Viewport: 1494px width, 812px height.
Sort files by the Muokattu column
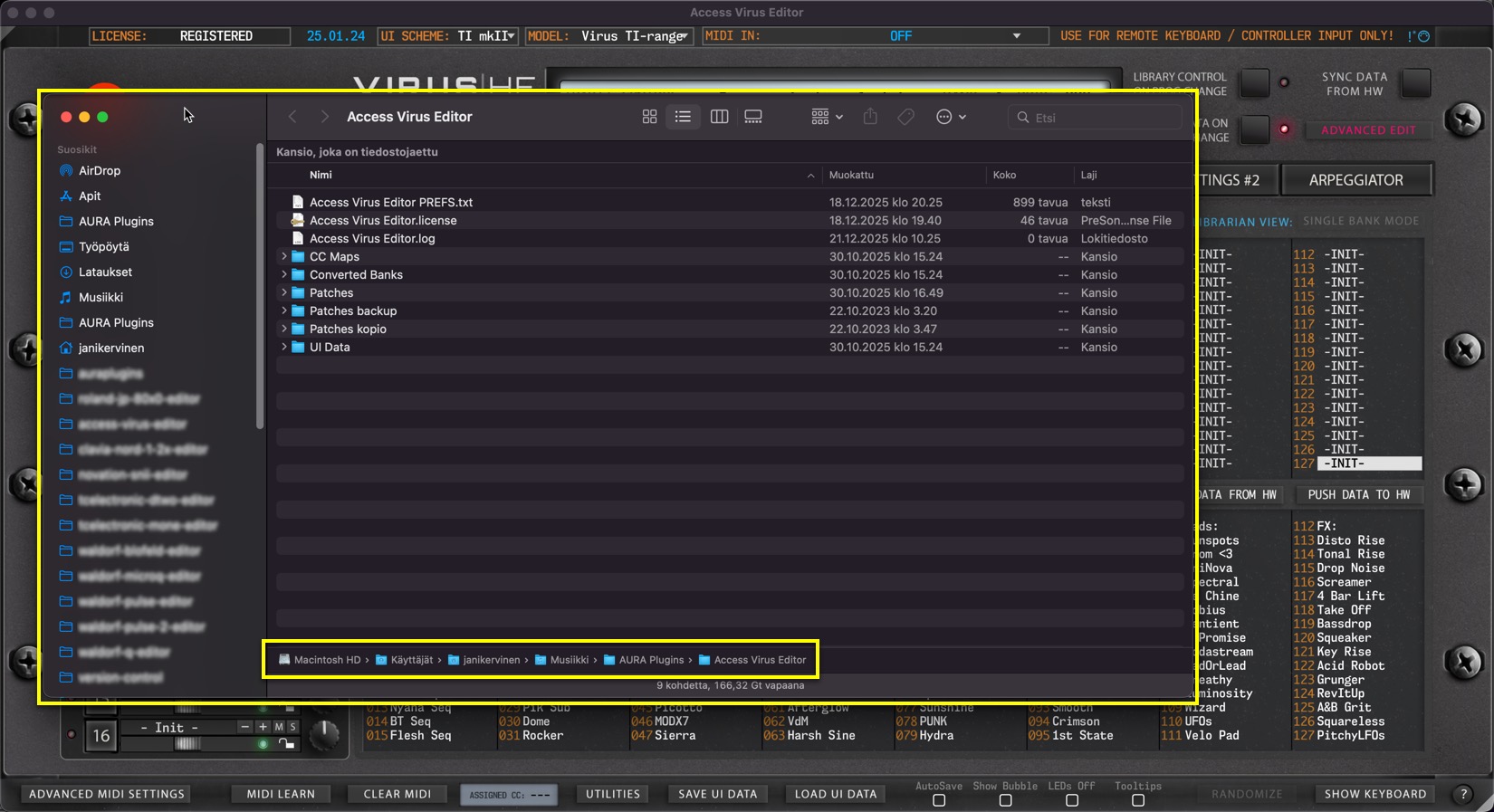(x=851, y=175)
